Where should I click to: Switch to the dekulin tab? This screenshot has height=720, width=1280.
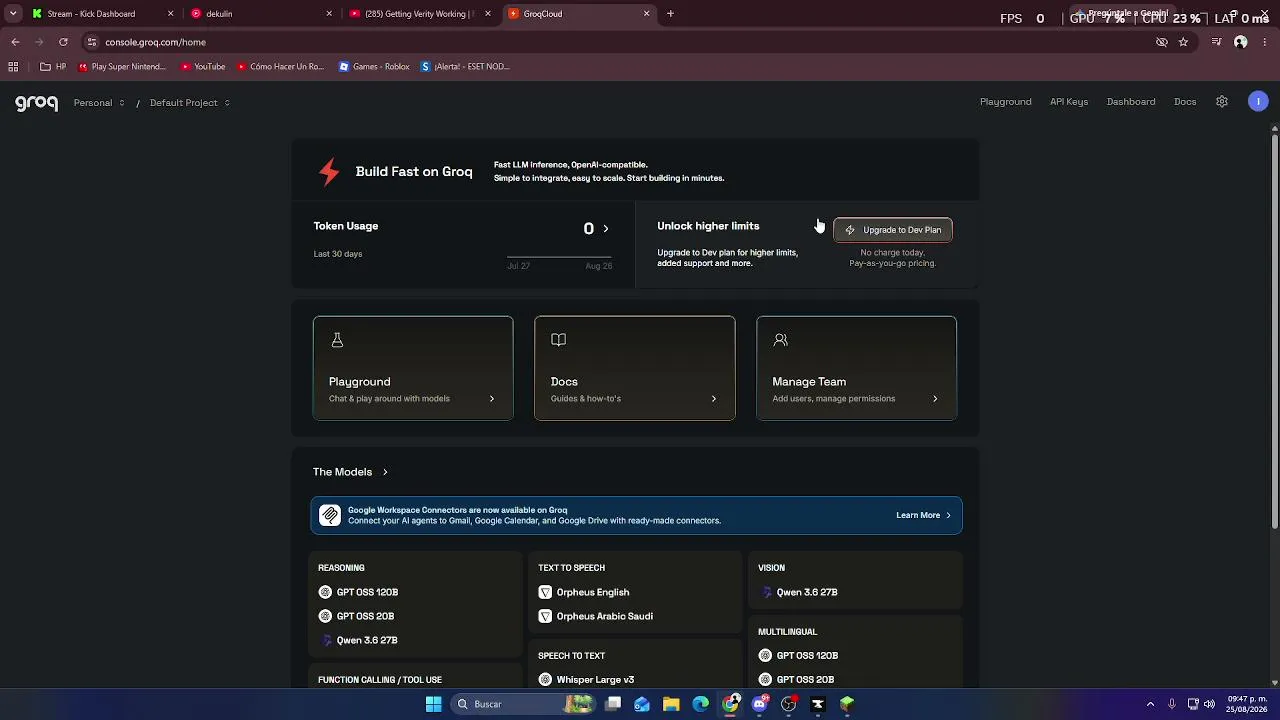point(262,14)
